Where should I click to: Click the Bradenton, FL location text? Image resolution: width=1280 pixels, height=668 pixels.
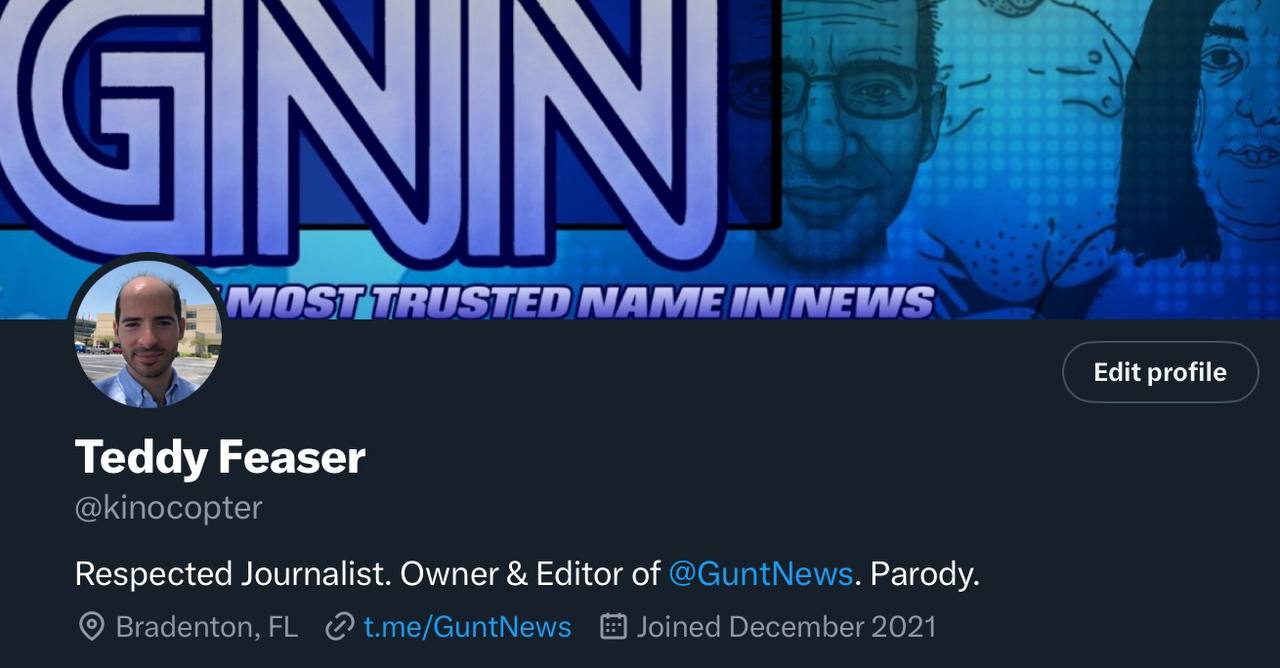click(207, 627)
